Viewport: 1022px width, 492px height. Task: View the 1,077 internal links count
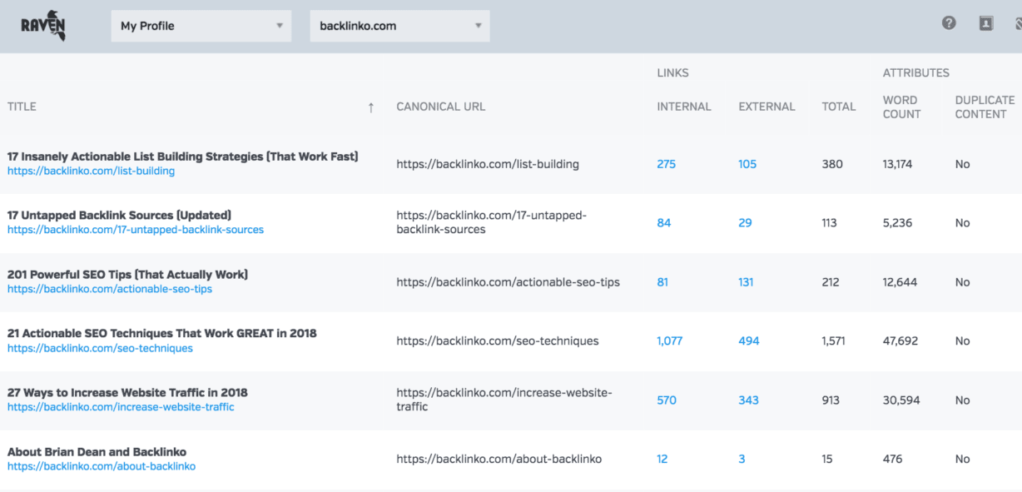[669, 341]
